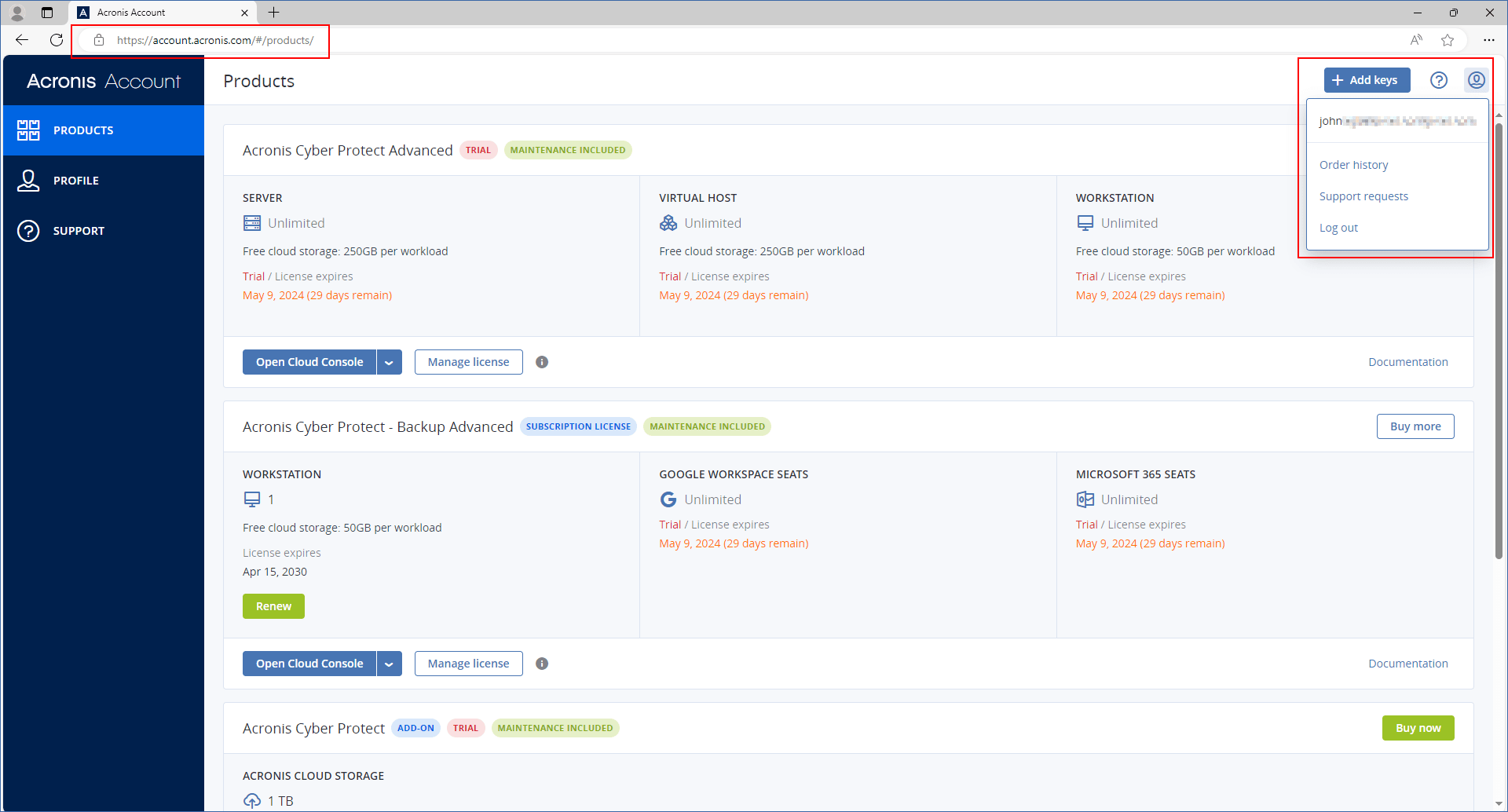
Task: Click the help question mark icon
Action: [1438, 80]
